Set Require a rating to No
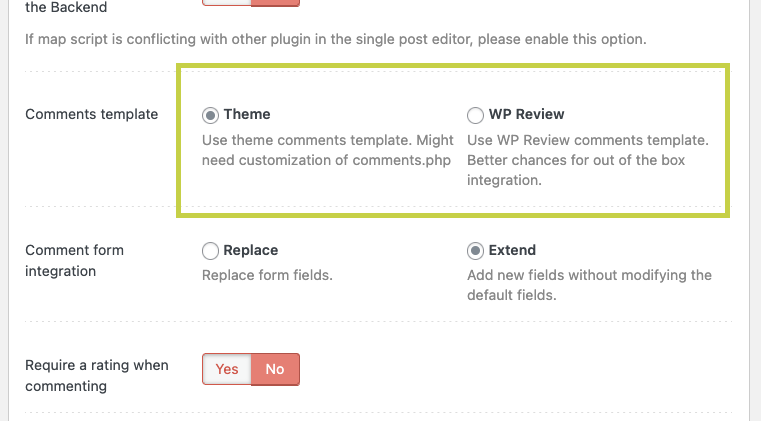761x421 pixels. [275, 369]
